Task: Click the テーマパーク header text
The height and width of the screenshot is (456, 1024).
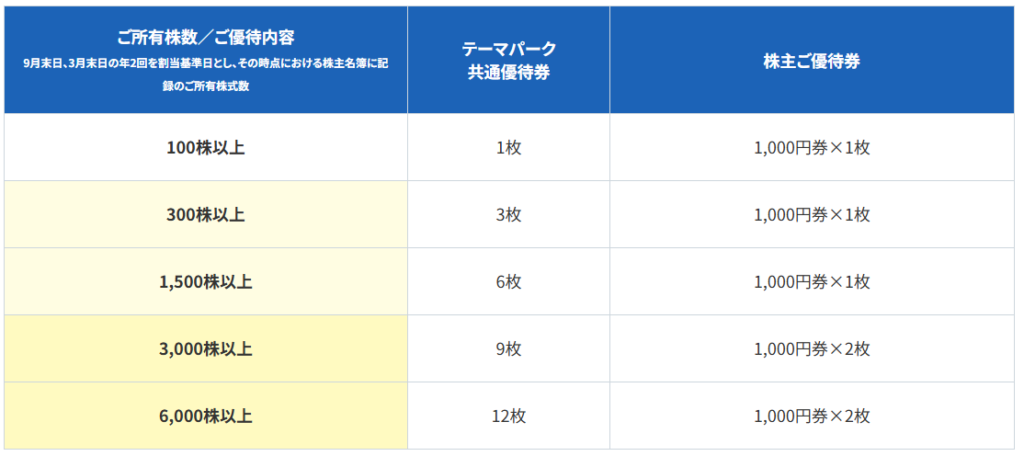Action: point(508,48)
